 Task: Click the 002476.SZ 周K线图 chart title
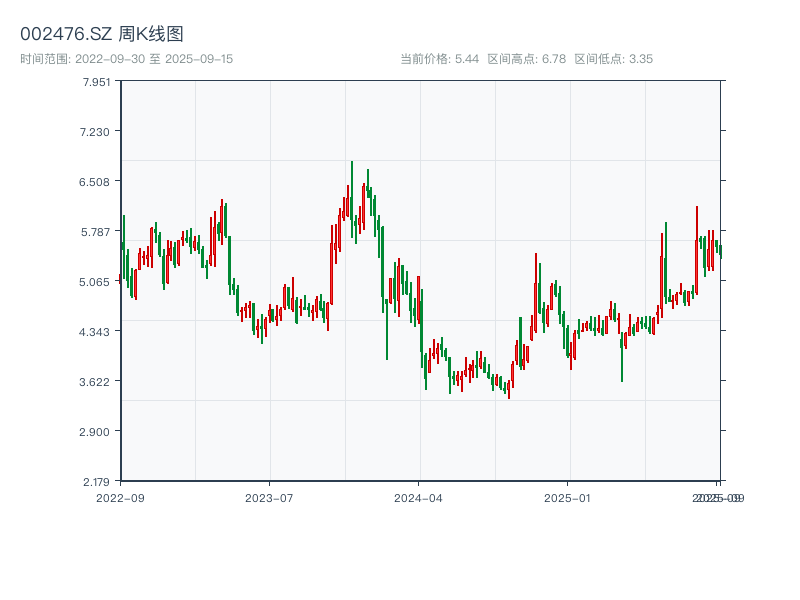(x=102, y=35)
